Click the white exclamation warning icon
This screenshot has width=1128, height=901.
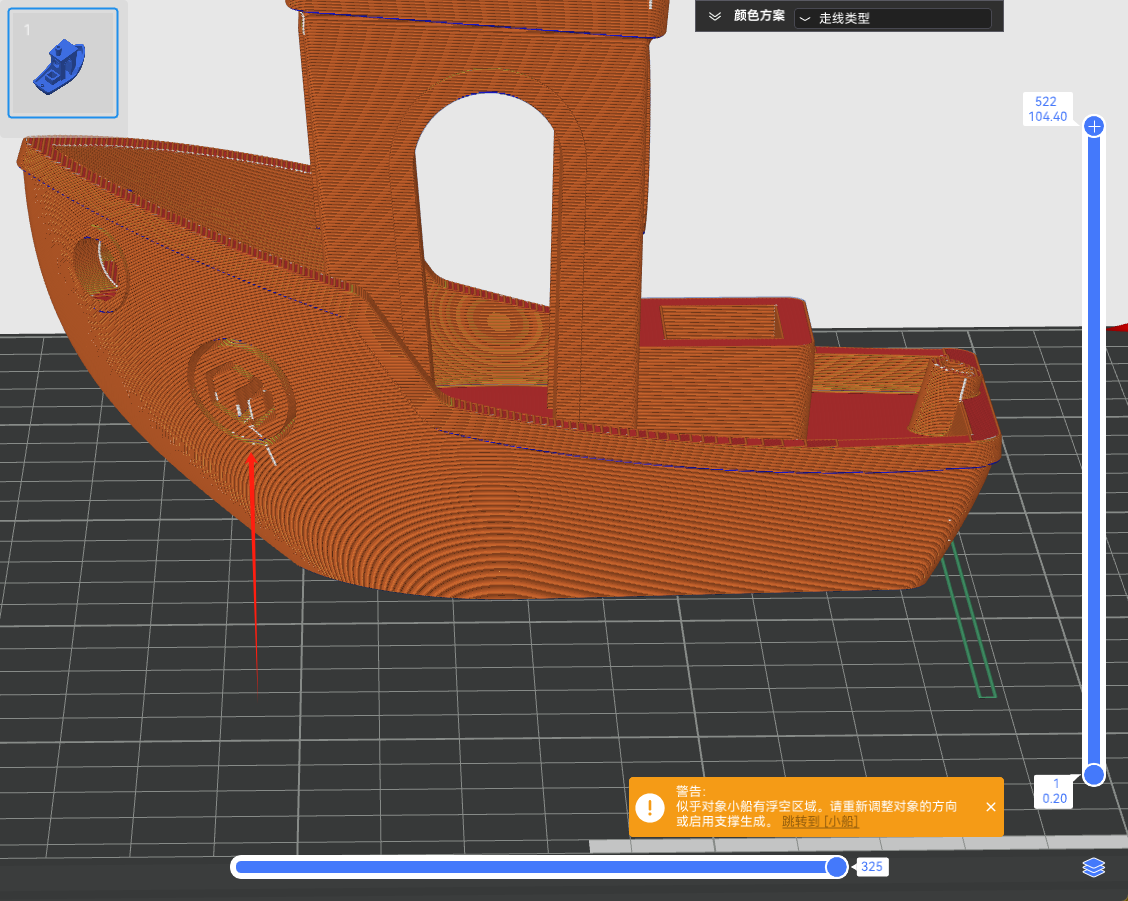coord(651,807)
